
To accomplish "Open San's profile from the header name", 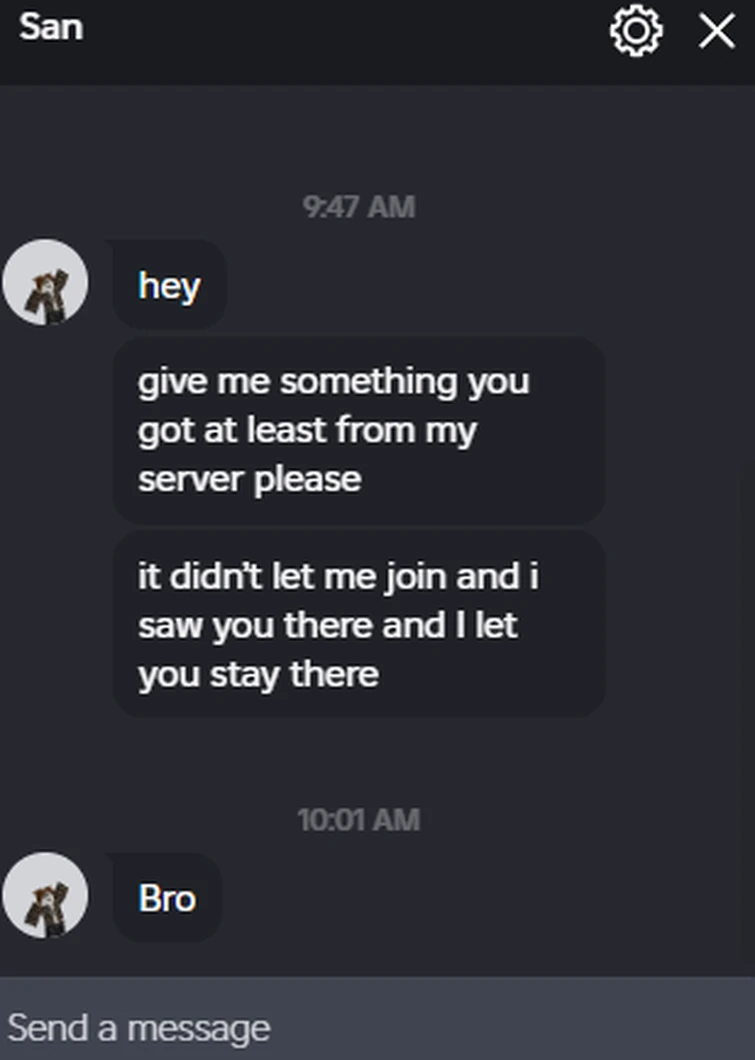I will [51, 27].
